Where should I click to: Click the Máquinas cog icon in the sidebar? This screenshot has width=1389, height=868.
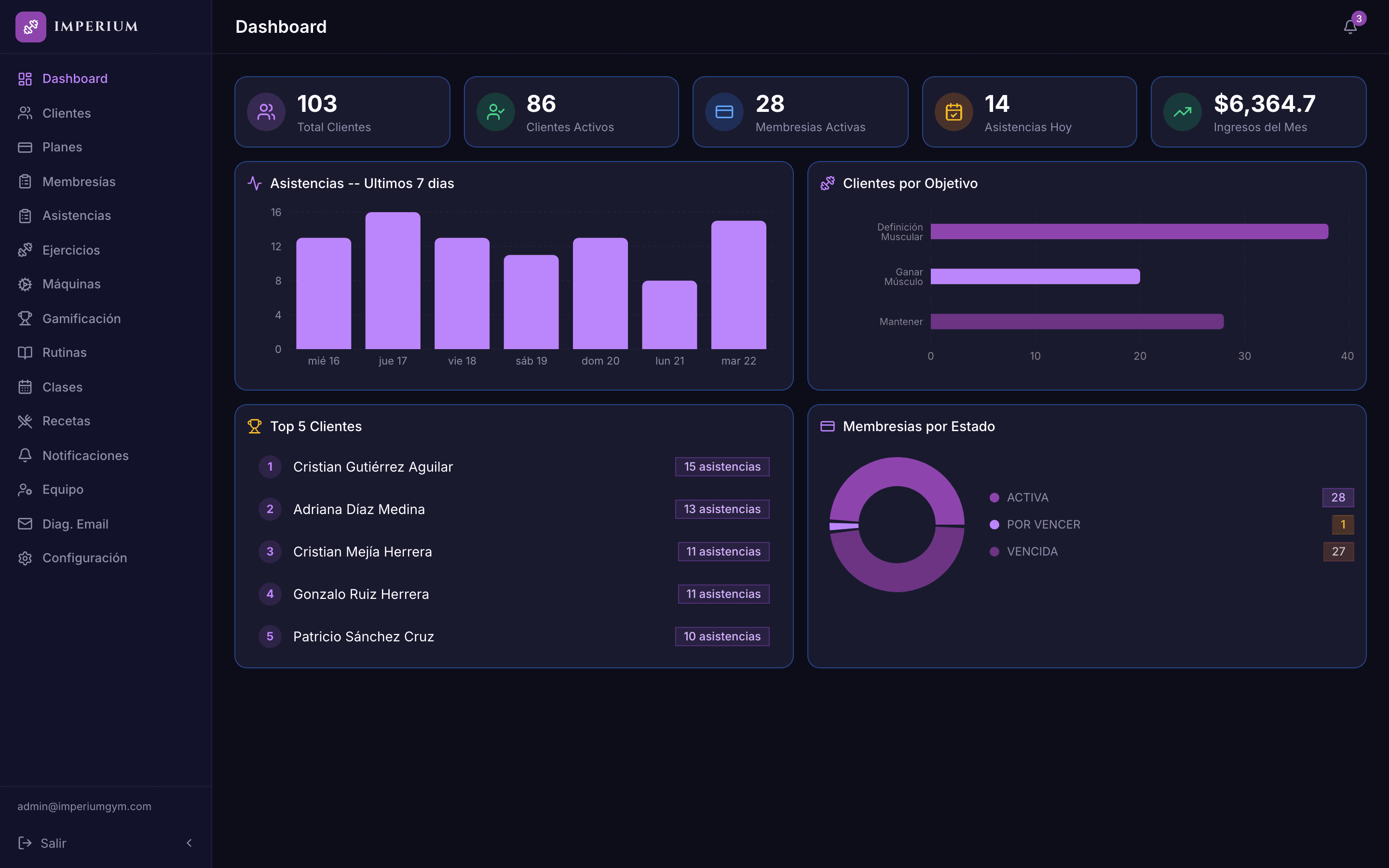tap(25, 284)
